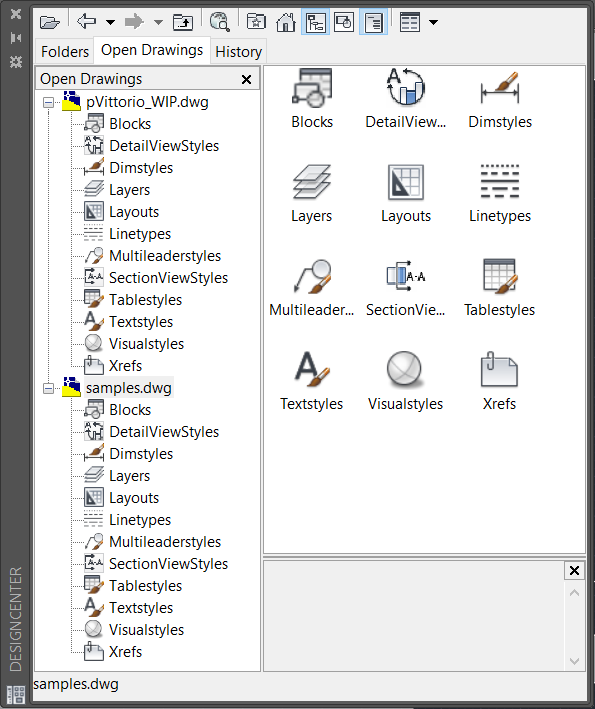595x709 pixels.
Task: Select Layers under pVittorio_WIP.dwg
Action: click(129, 190)
